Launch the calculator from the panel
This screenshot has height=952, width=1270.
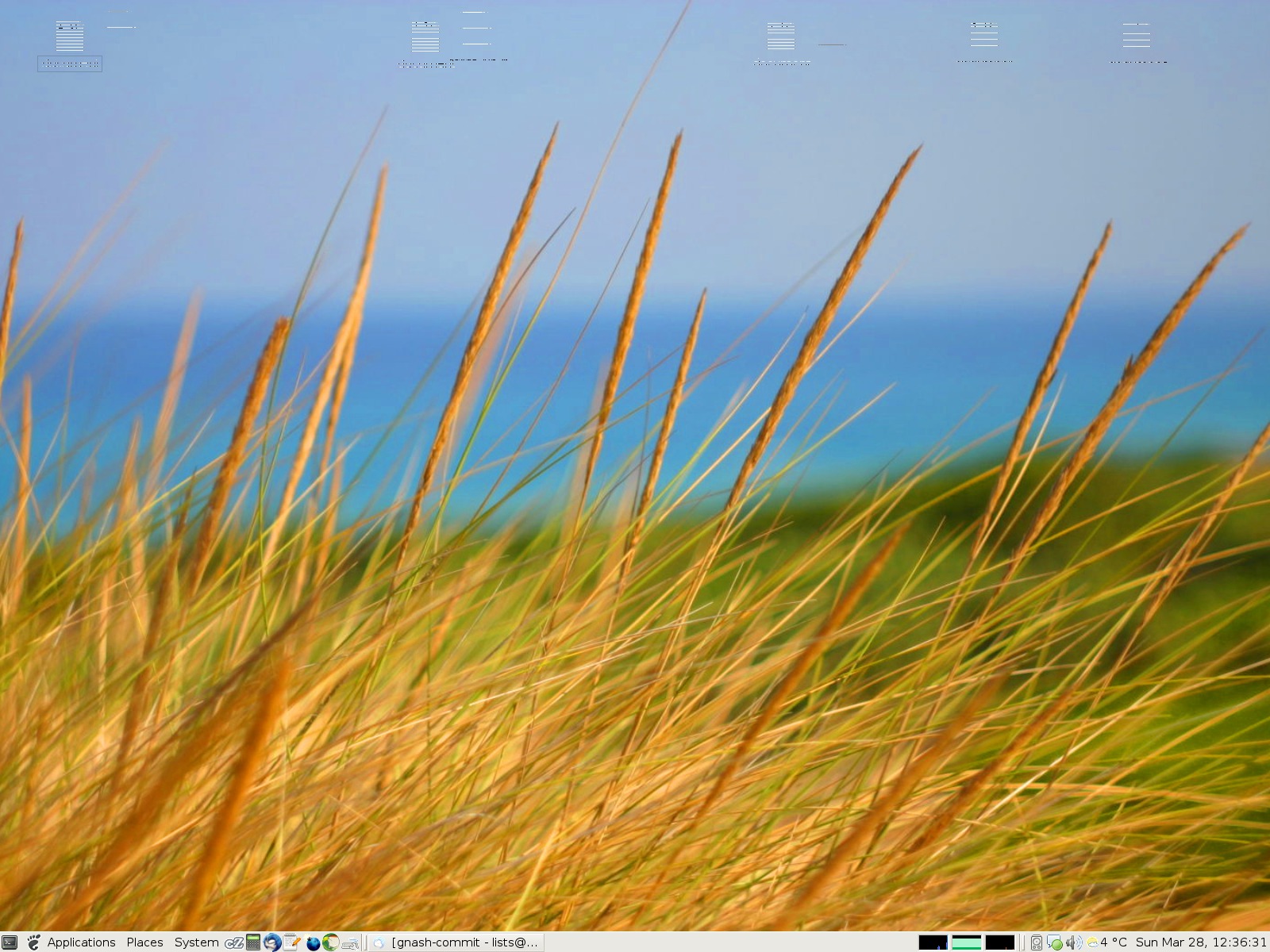click(253, 942)
